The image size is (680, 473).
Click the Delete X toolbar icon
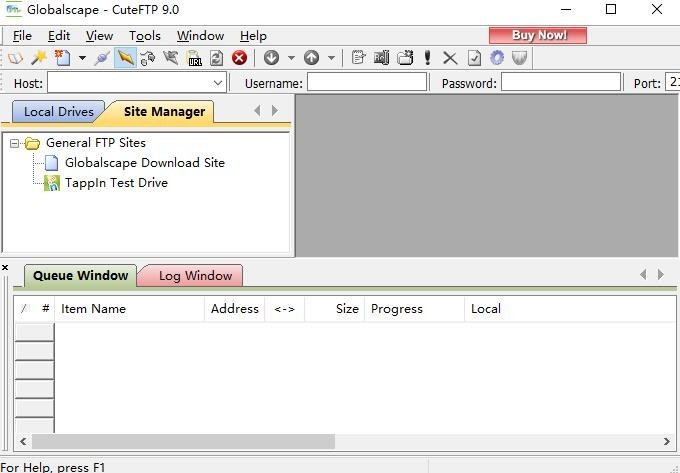pyautogui.click(x=450, y=58)
